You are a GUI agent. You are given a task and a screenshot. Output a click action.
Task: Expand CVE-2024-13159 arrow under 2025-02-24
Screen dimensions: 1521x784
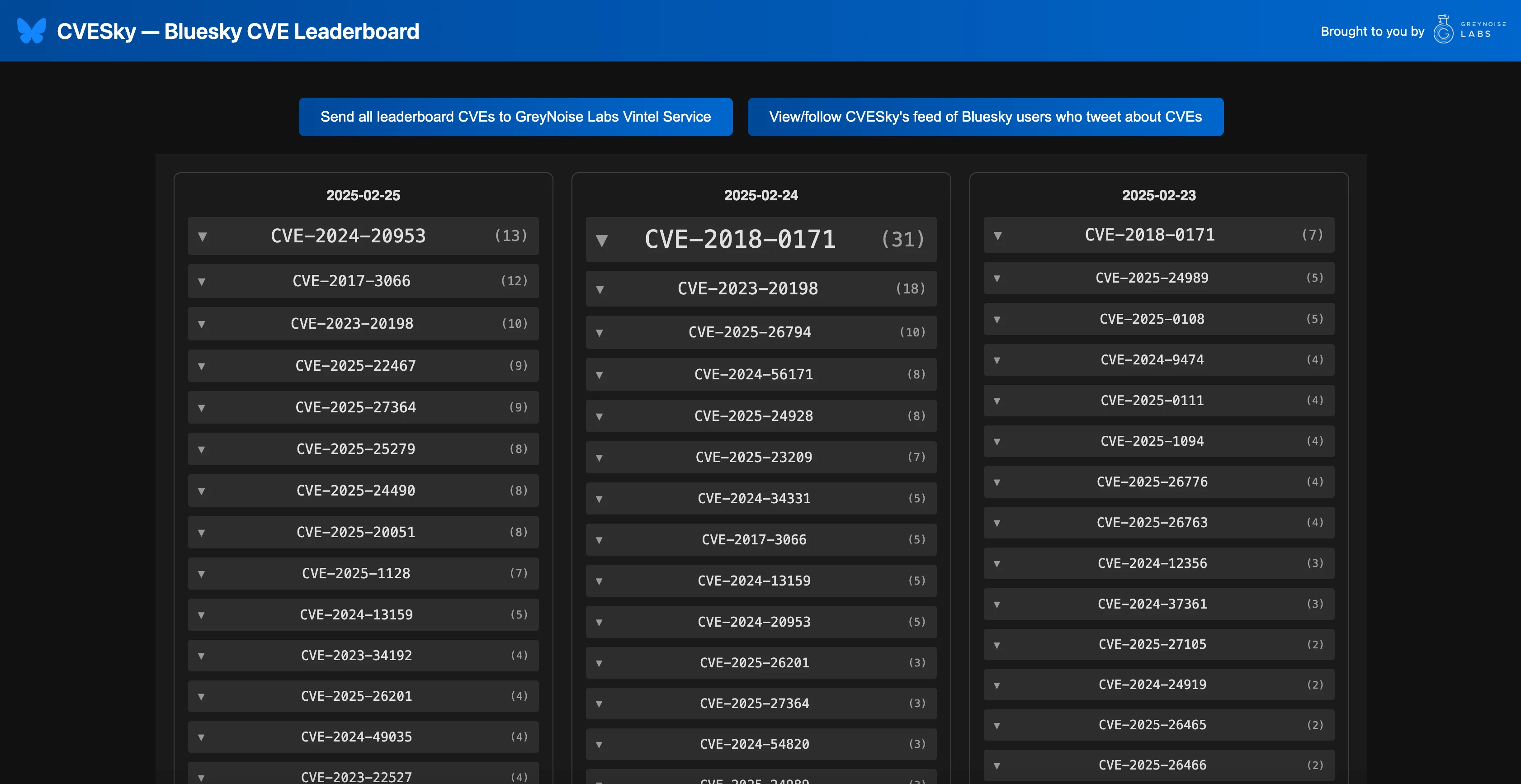pyautogui.click(x=599, y=581)
